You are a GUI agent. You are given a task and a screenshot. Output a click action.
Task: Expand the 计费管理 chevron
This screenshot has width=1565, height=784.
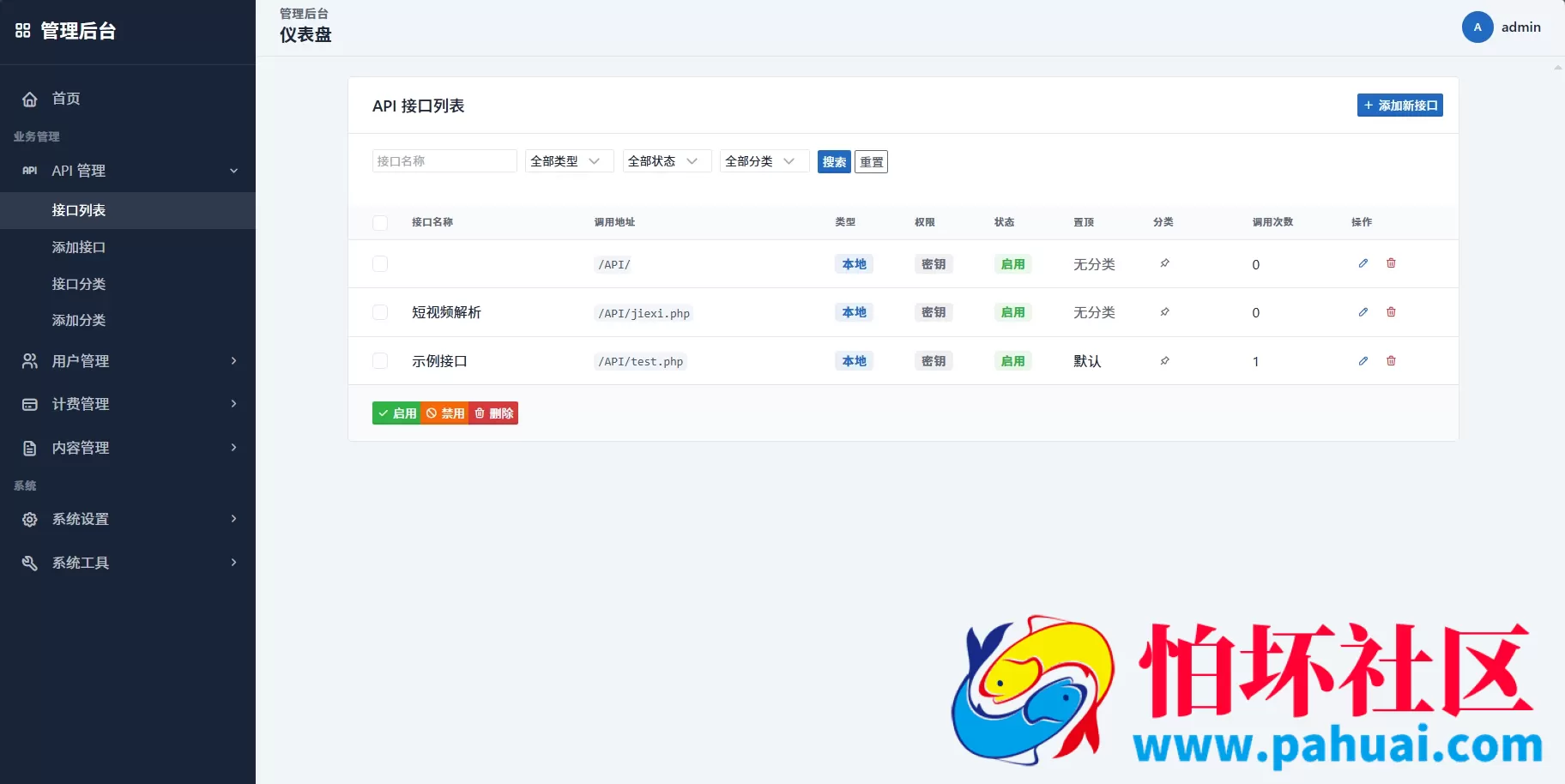(x=234, y=404)
